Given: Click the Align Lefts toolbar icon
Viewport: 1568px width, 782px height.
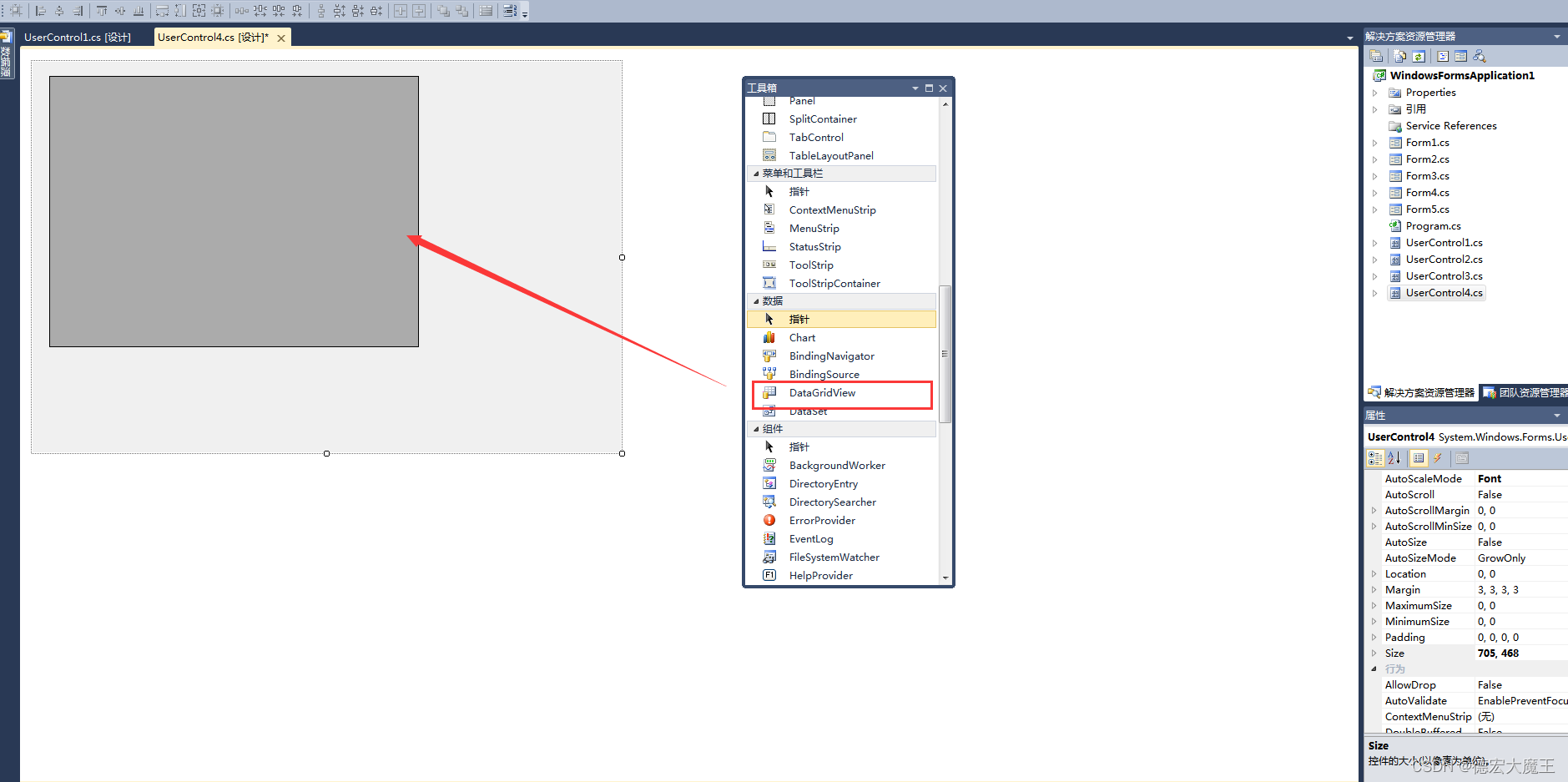Looking at the screenshot, I should [40, 11].
